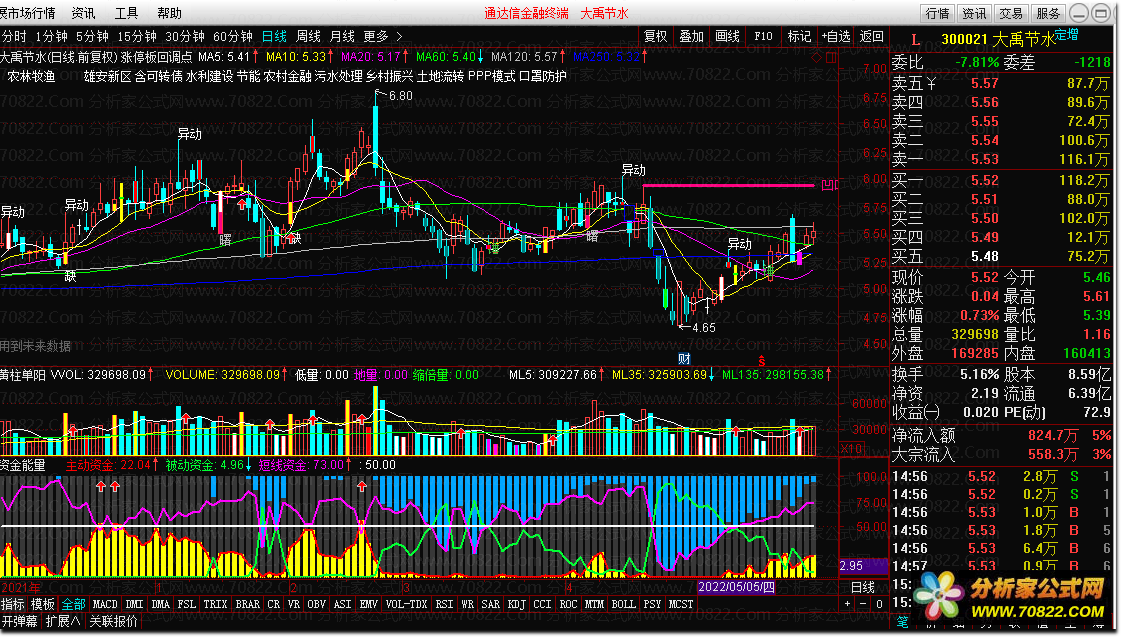The height and width of the screenshot is (637, 1122).
Task: Click the 返回 back button
Action: (872, 37)
